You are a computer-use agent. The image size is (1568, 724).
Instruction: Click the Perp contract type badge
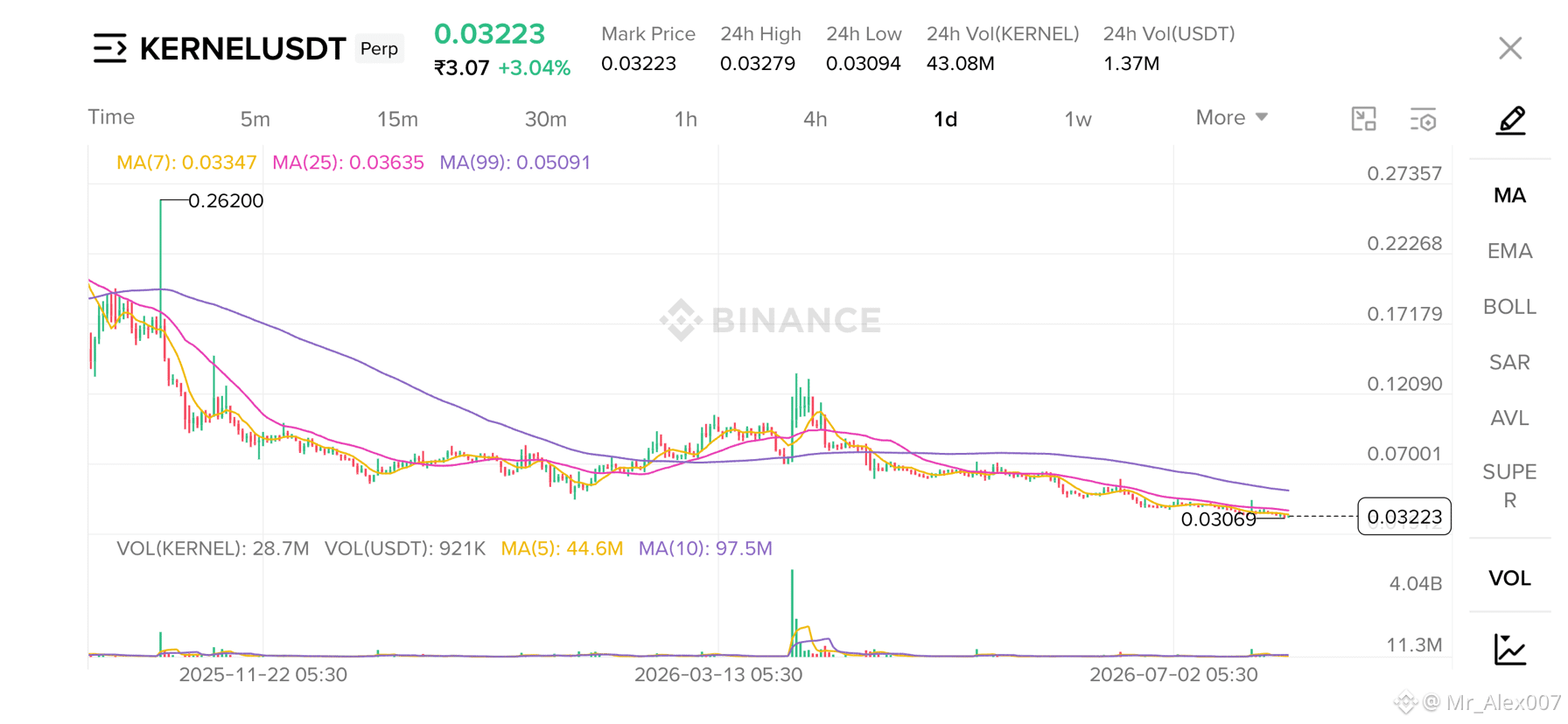pyautogui.click(x=380, y=49)
